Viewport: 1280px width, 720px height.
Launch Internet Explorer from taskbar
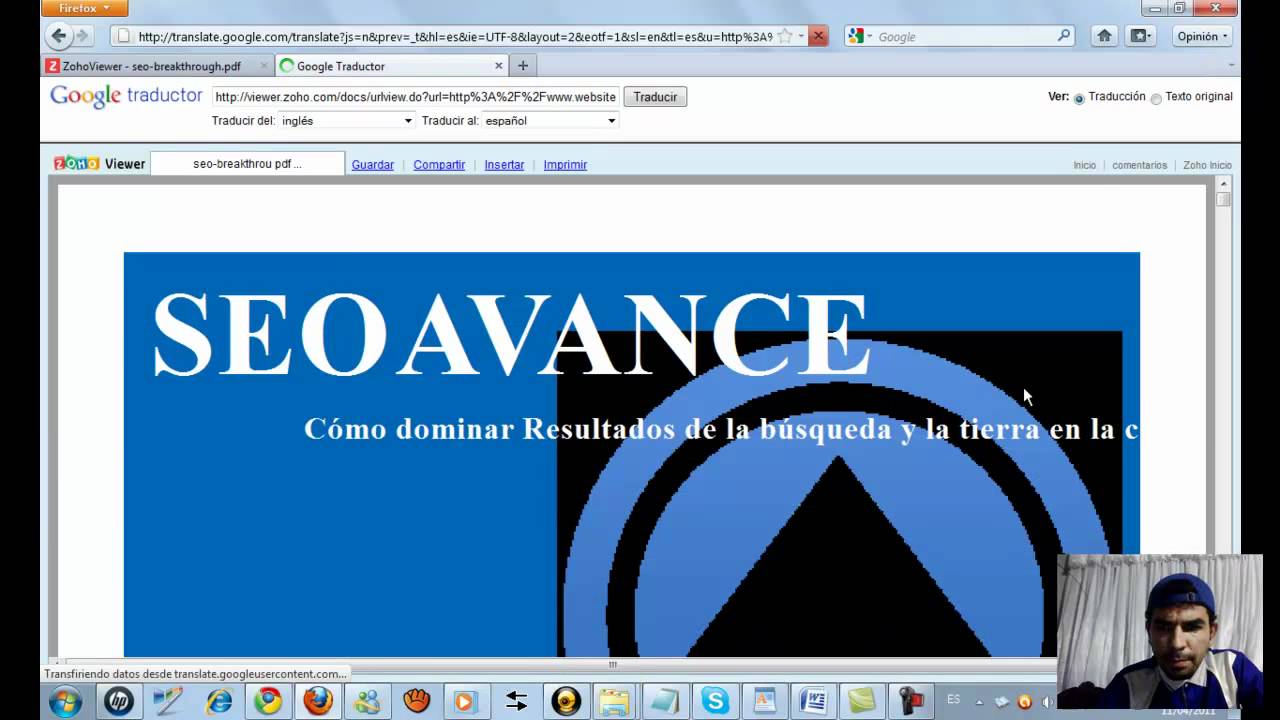tap(218, 701)
